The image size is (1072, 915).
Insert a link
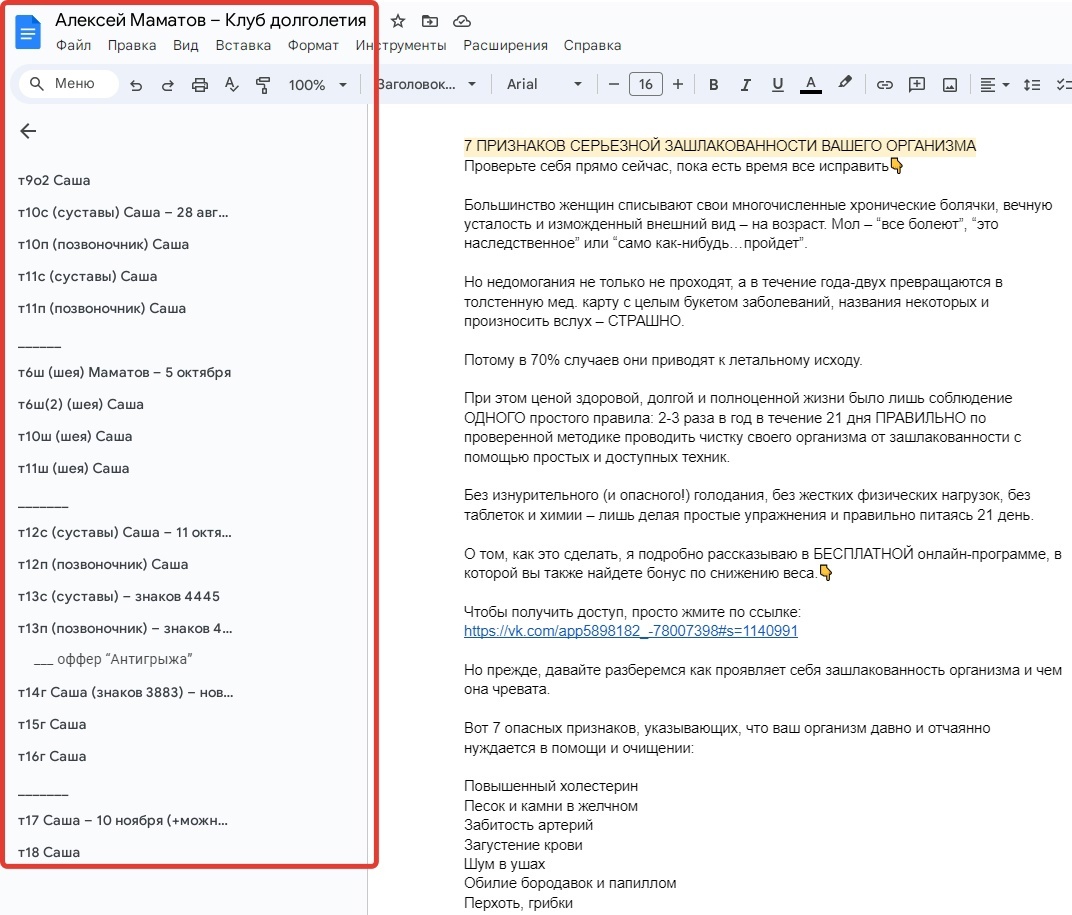885,84
